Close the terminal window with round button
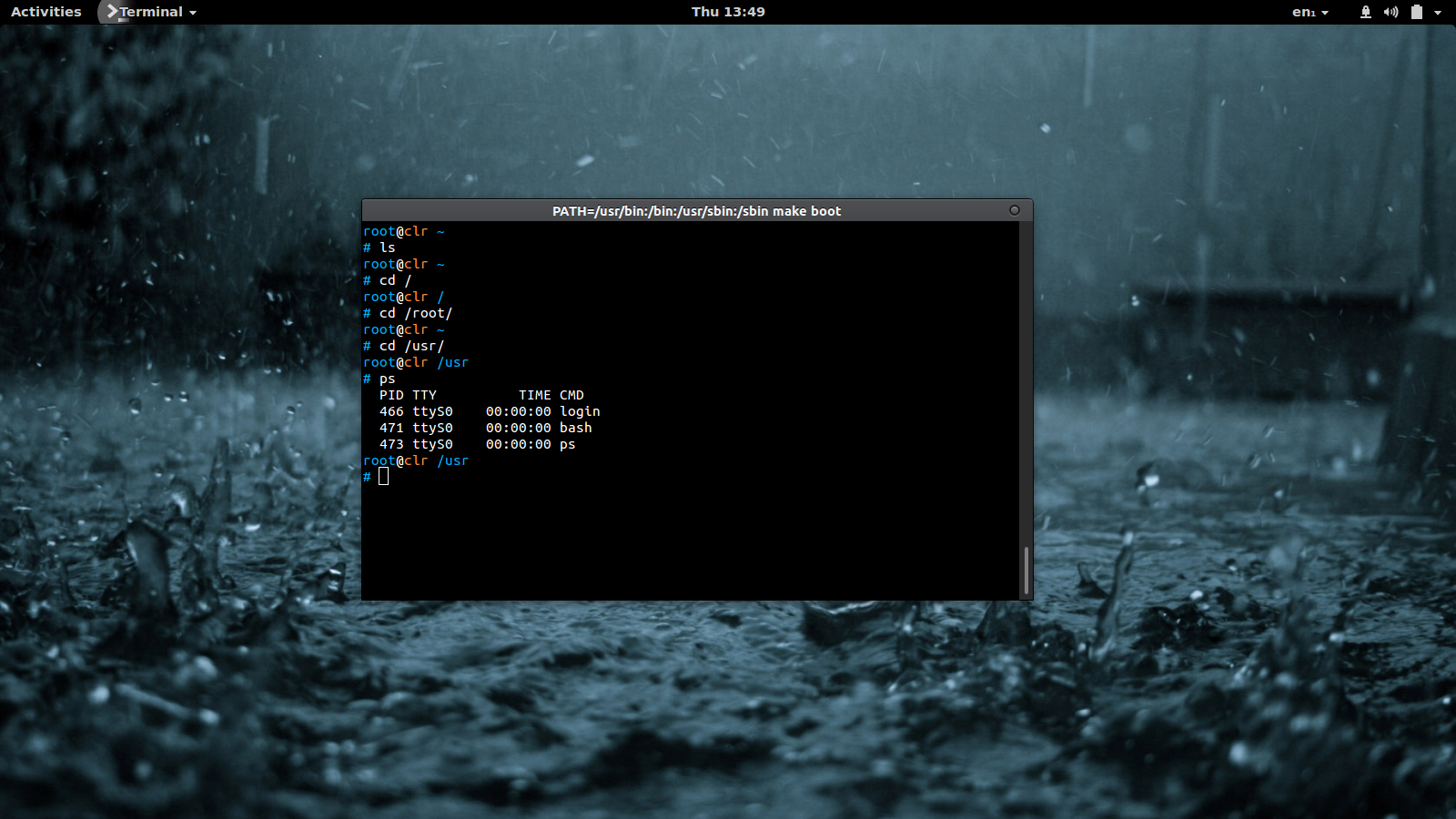Viewport: 1456px width, 819px height. pos(1014,210)
